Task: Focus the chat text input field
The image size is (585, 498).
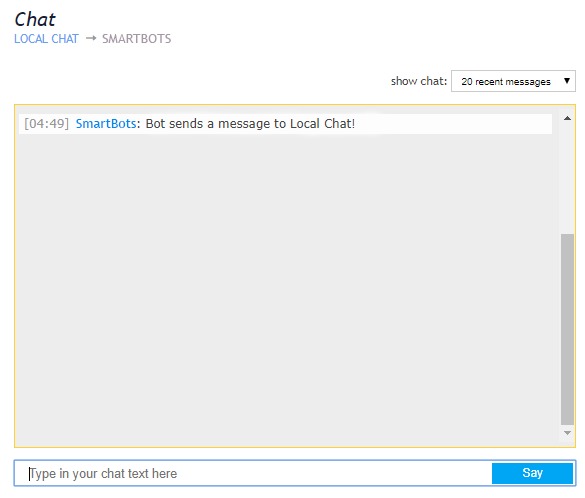Action: (253, 473)
